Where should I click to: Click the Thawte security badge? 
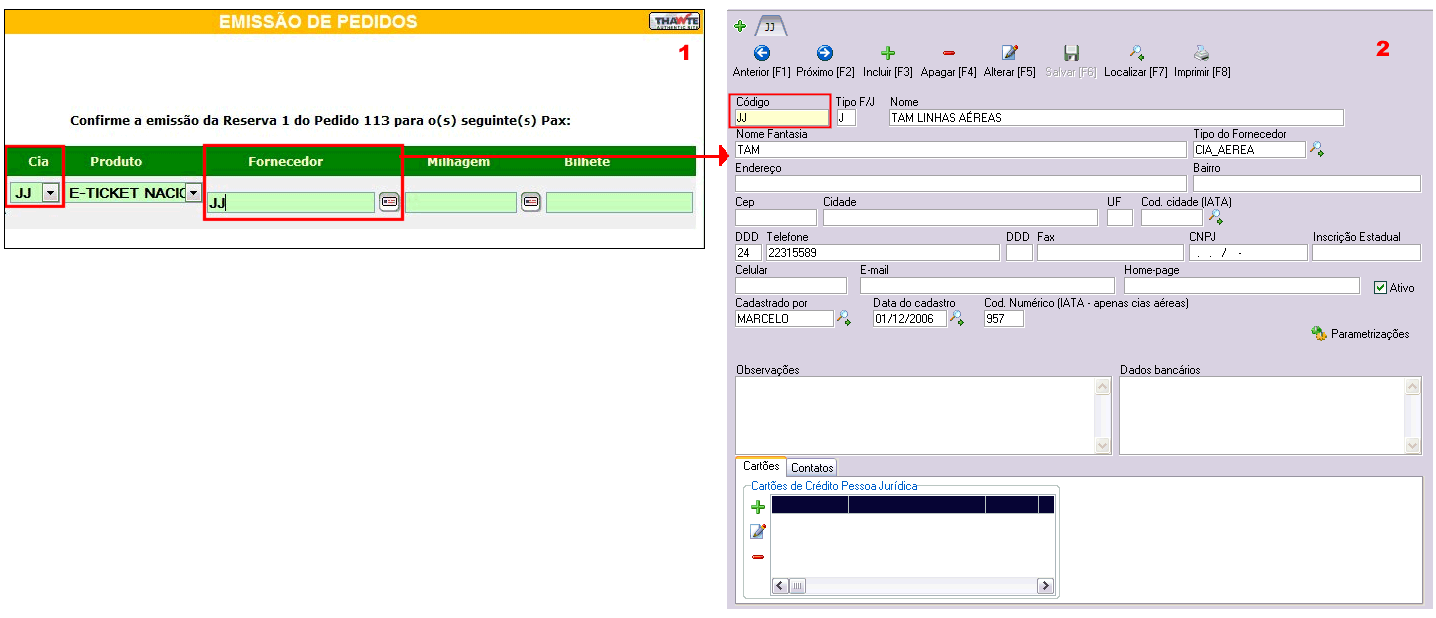(x=674, y=21)
